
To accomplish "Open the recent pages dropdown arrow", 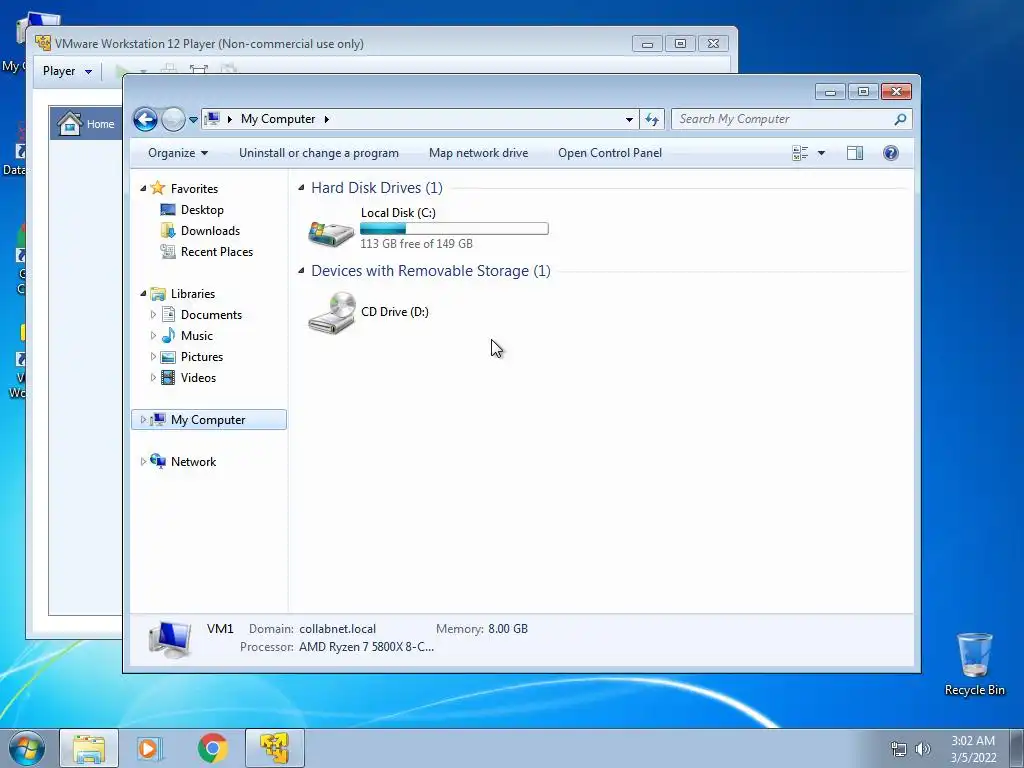I will (193, 120).
